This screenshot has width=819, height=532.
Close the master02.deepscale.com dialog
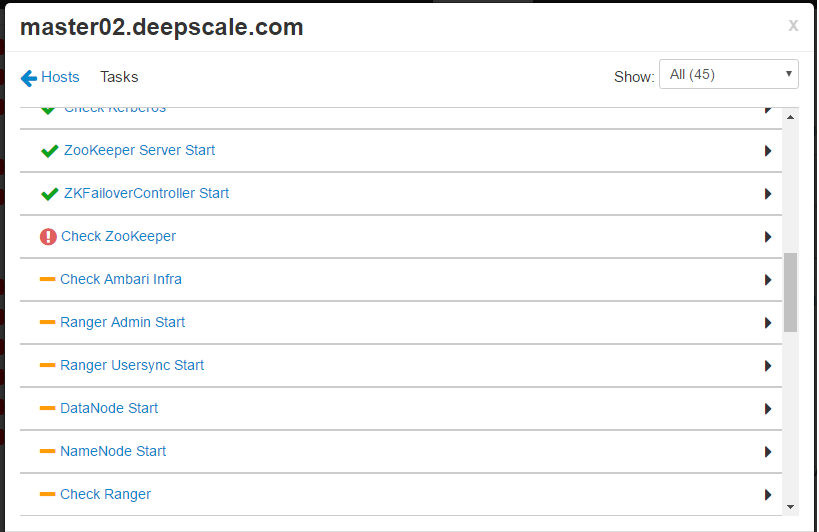click(793, 26)
